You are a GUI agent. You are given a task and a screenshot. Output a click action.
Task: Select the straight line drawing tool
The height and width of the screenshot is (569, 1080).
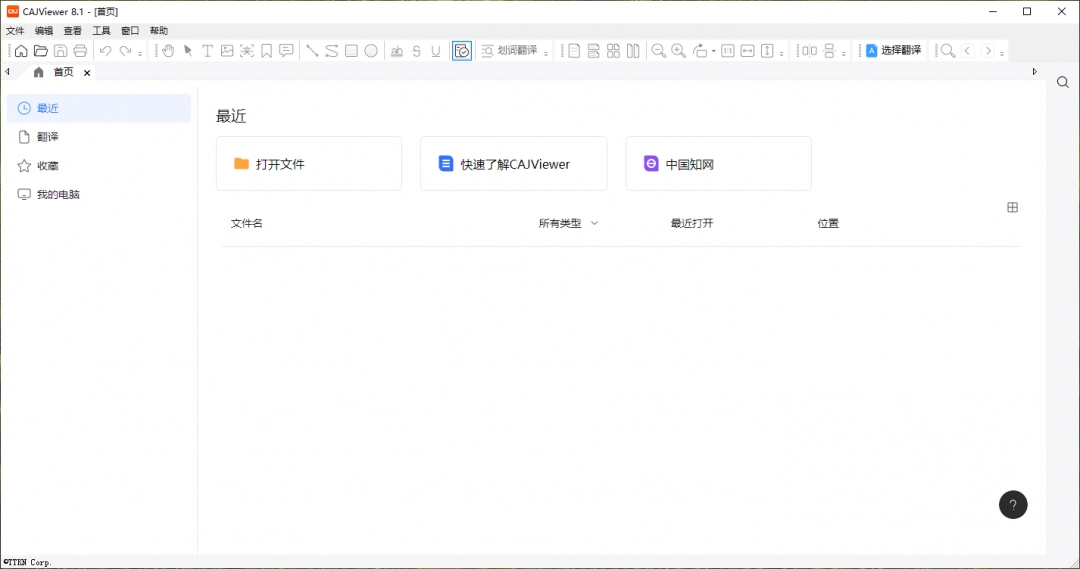click(312, 51)
